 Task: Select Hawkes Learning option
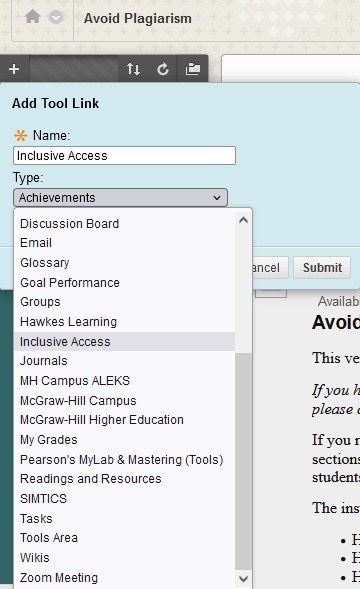click(x=124, y=322)
